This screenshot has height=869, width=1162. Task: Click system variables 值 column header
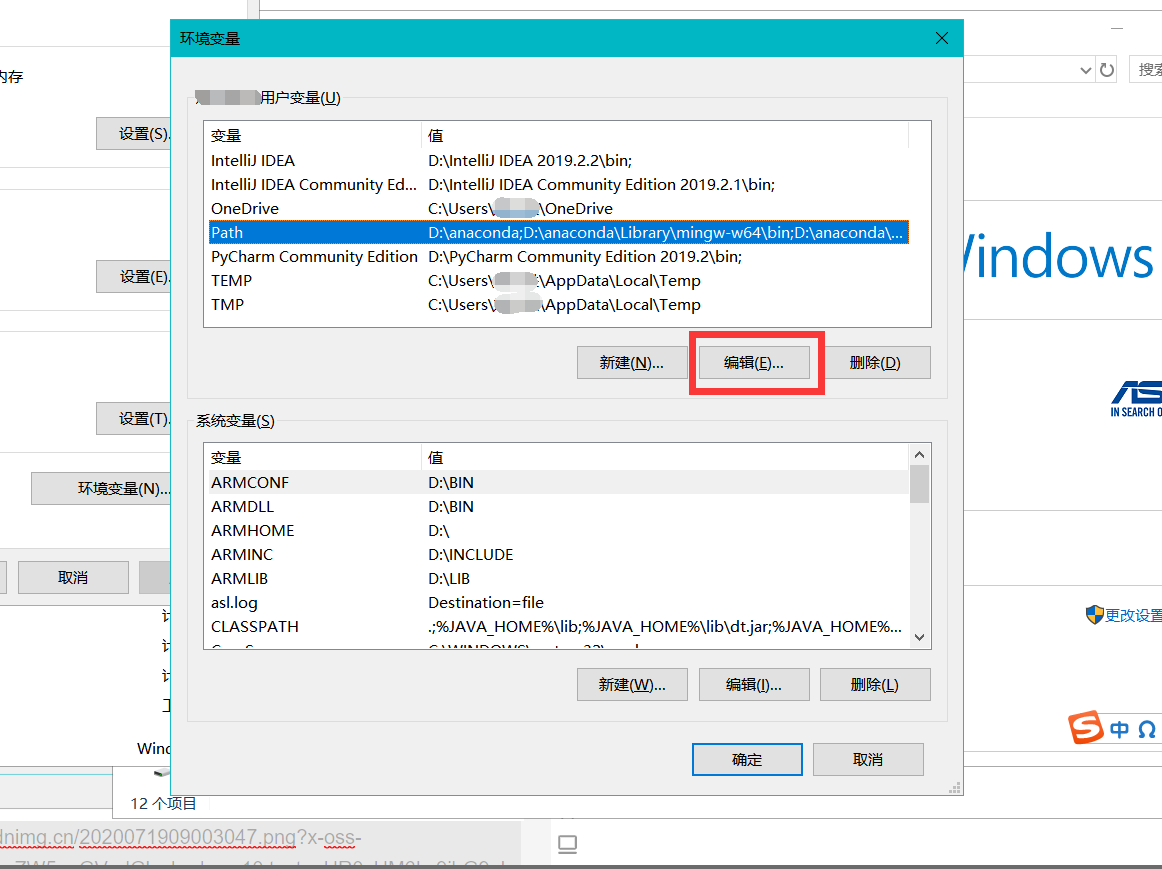pos(665,458)
